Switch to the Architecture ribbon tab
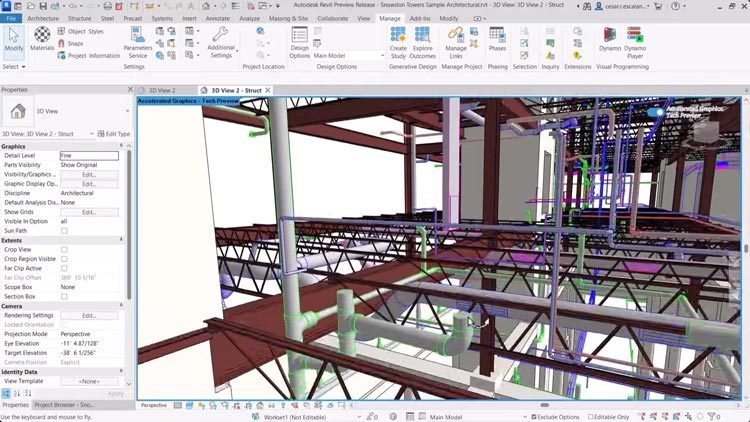750x422 pixels. pos(43,18)
